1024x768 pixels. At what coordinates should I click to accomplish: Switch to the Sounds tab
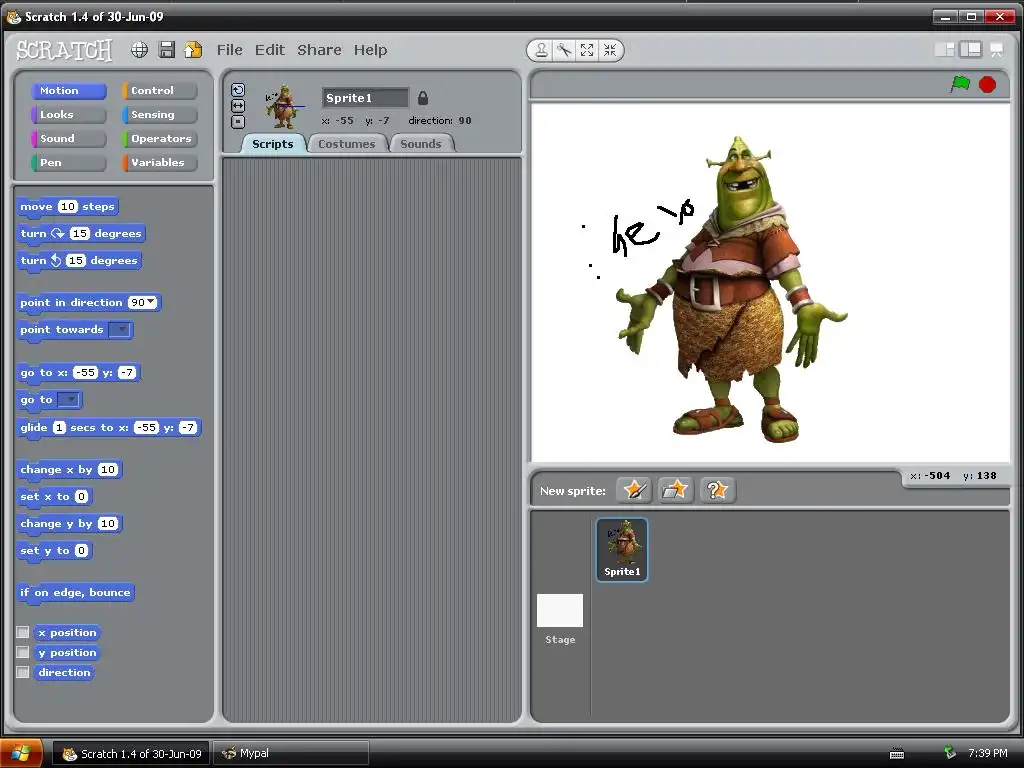click(x=421, y=144)
